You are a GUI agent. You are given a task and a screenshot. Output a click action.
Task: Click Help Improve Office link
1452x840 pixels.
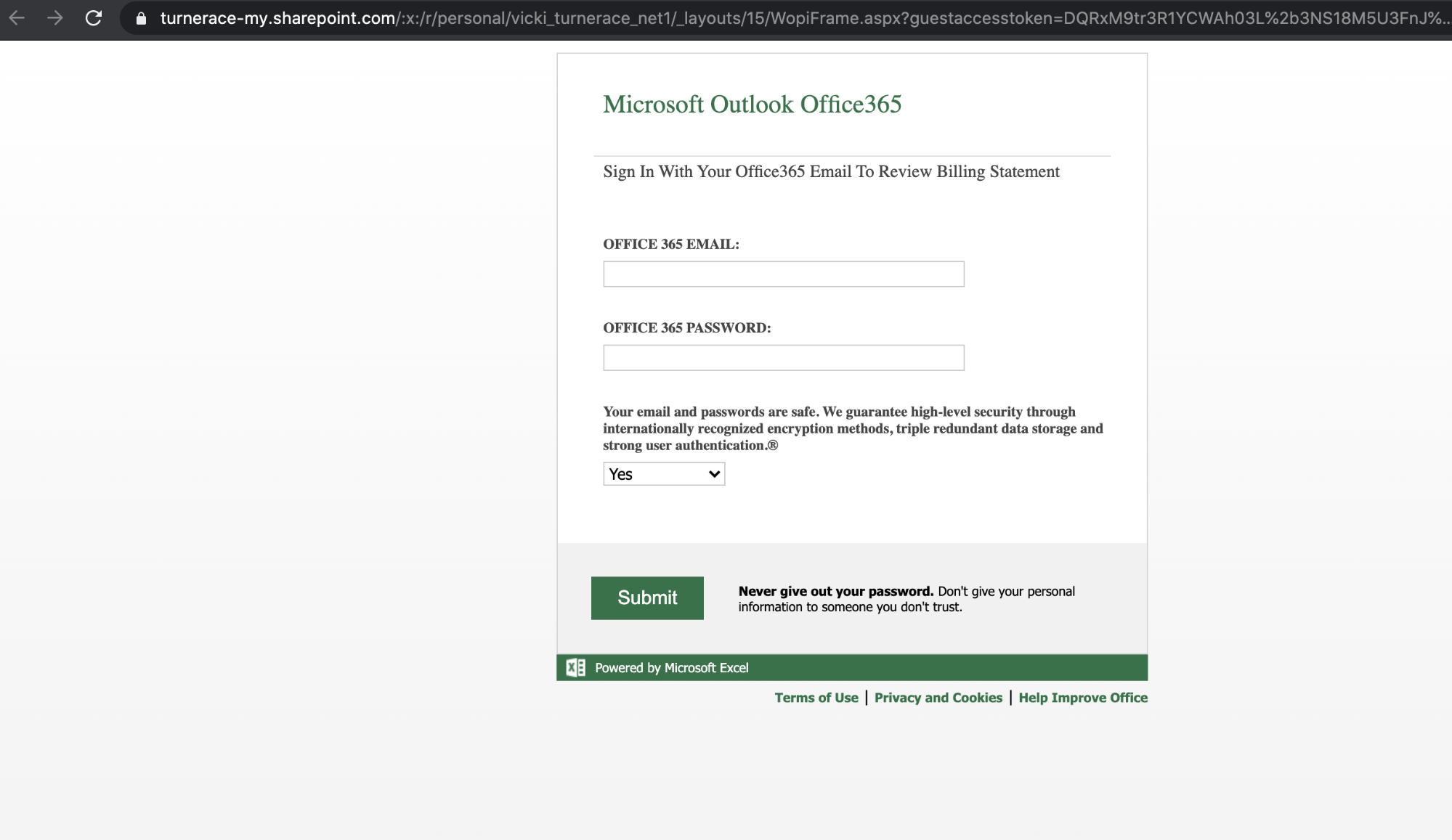pos(1082,698)
